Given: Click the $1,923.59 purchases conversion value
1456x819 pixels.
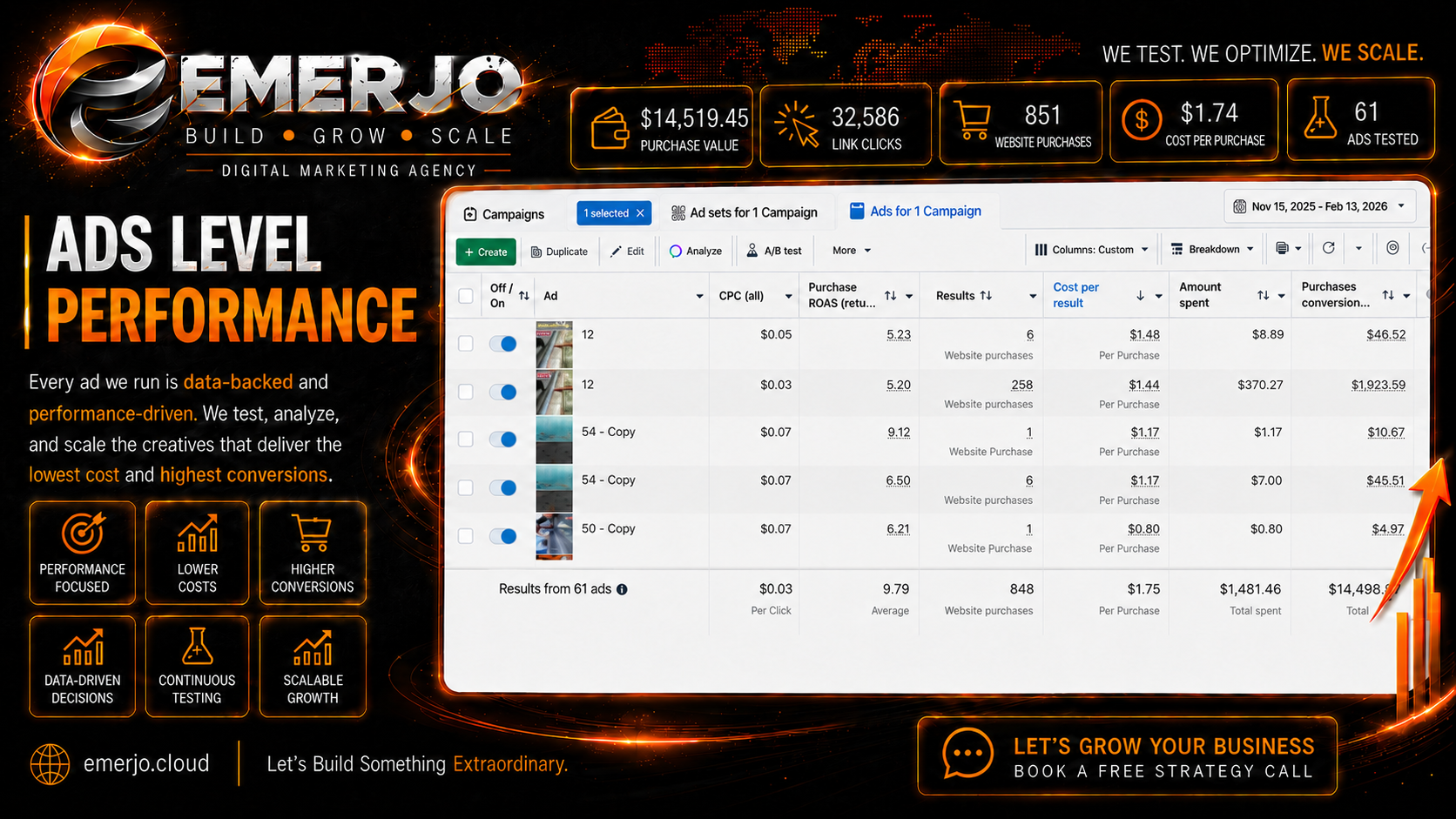Looking at the screenshot, I should (1378, 385).
